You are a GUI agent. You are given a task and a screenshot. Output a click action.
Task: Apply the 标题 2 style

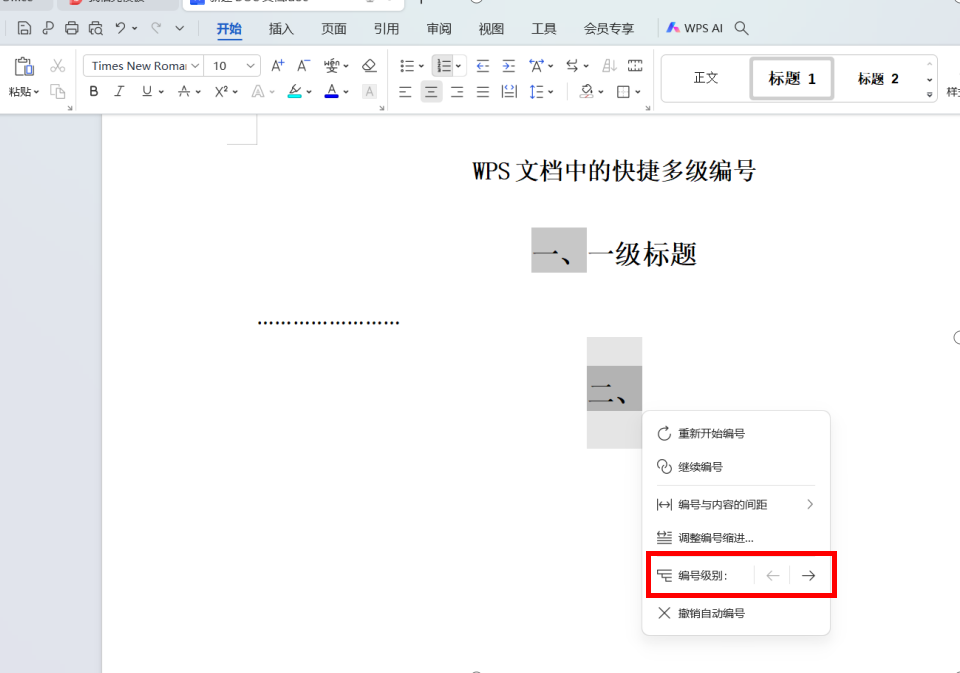click(x=878, y=78)
